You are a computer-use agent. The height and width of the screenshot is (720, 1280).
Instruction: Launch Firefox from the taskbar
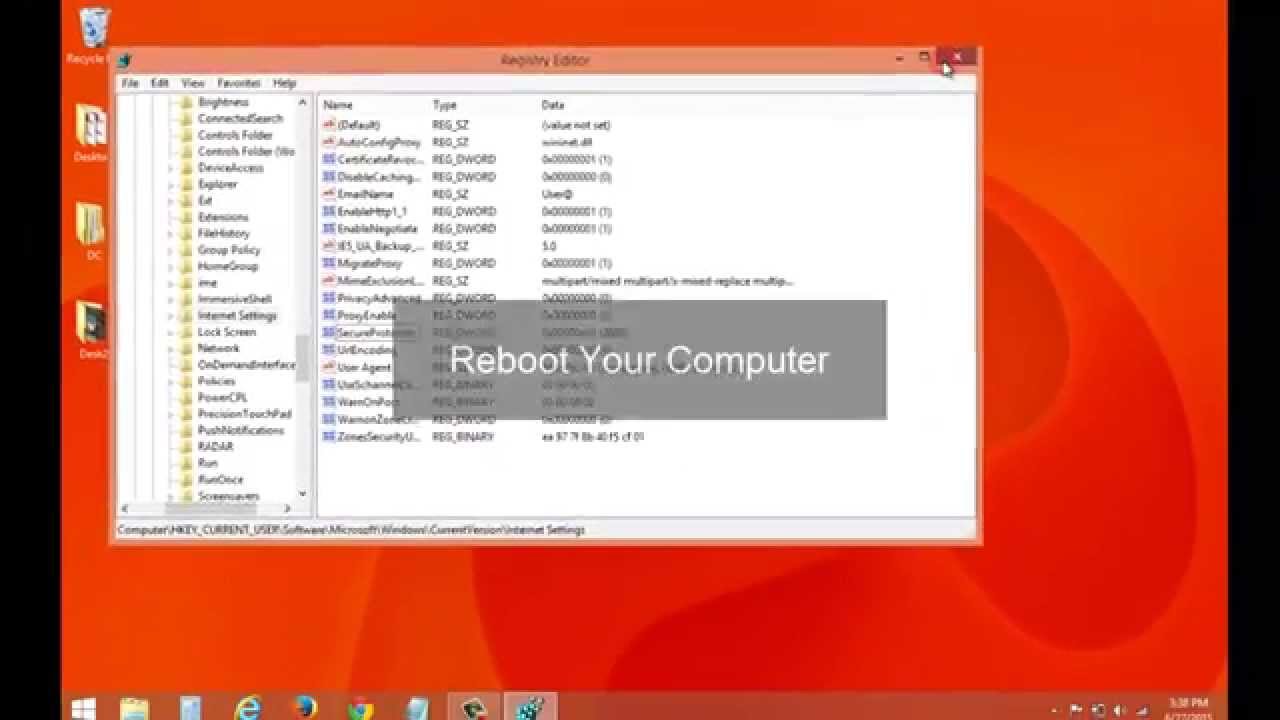[x=304, y=708]
